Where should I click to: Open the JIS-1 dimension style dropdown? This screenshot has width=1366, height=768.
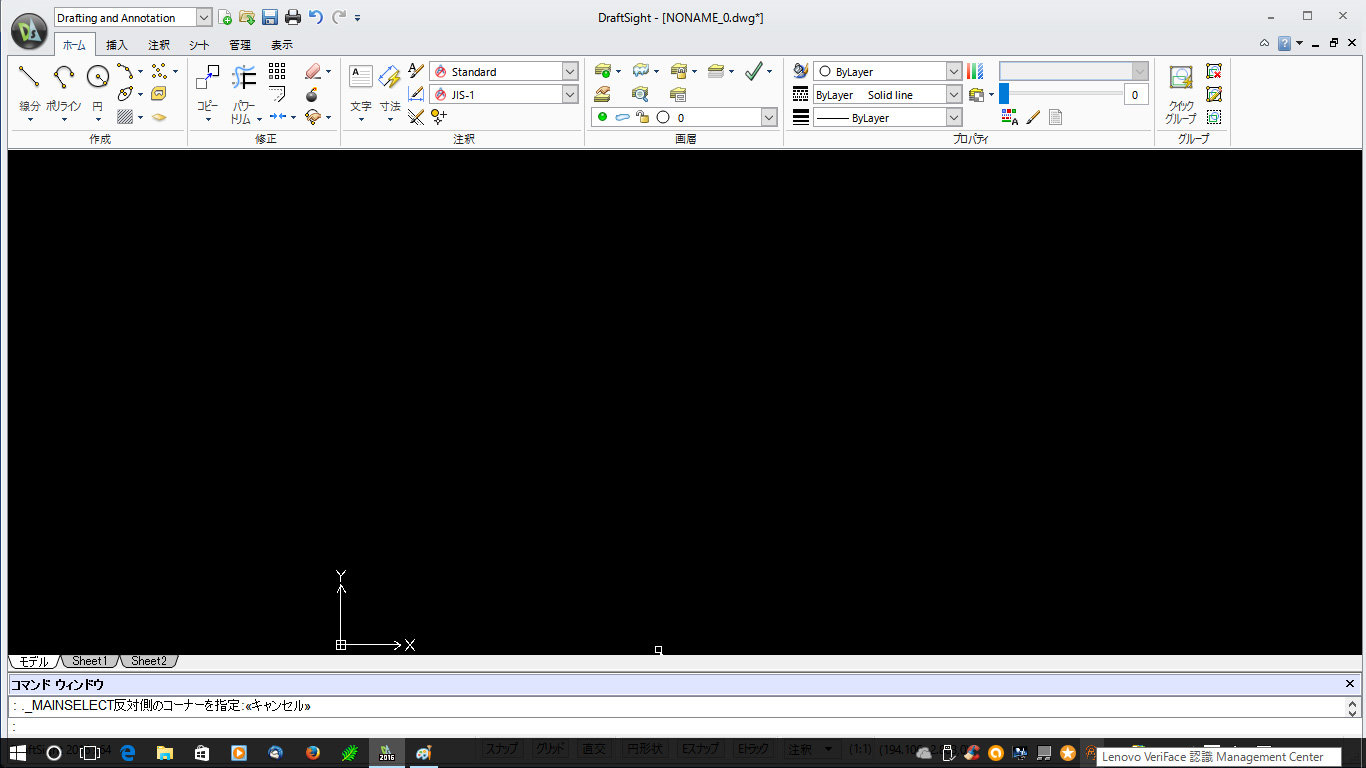570,94
